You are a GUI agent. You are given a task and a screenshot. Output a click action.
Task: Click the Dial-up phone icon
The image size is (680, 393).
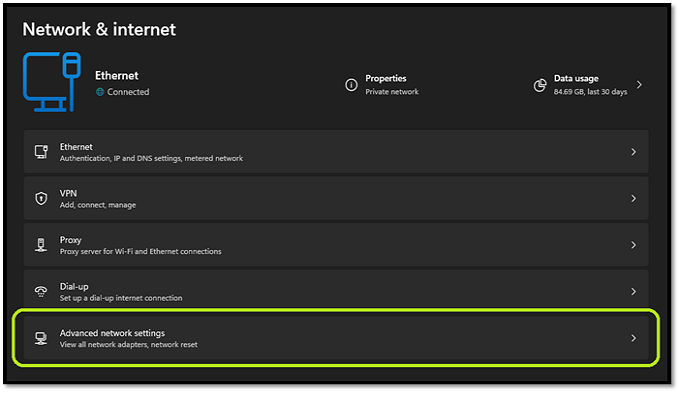[41, 291]
